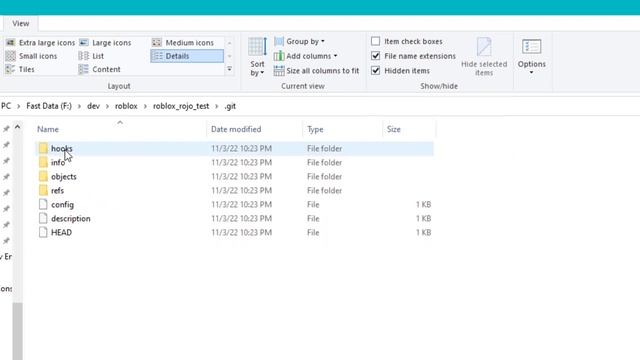The image size is (640, 360).
Task: Expand chevron after roblox_rojo_test breadcrumb
Action: point(217,106)
